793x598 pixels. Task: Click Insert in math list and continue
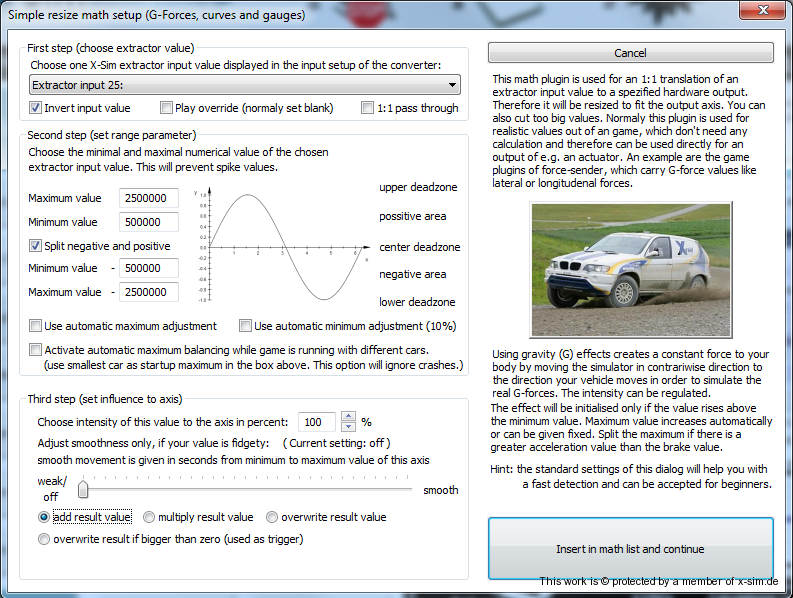pyautogui.click(x=630, y=549)
